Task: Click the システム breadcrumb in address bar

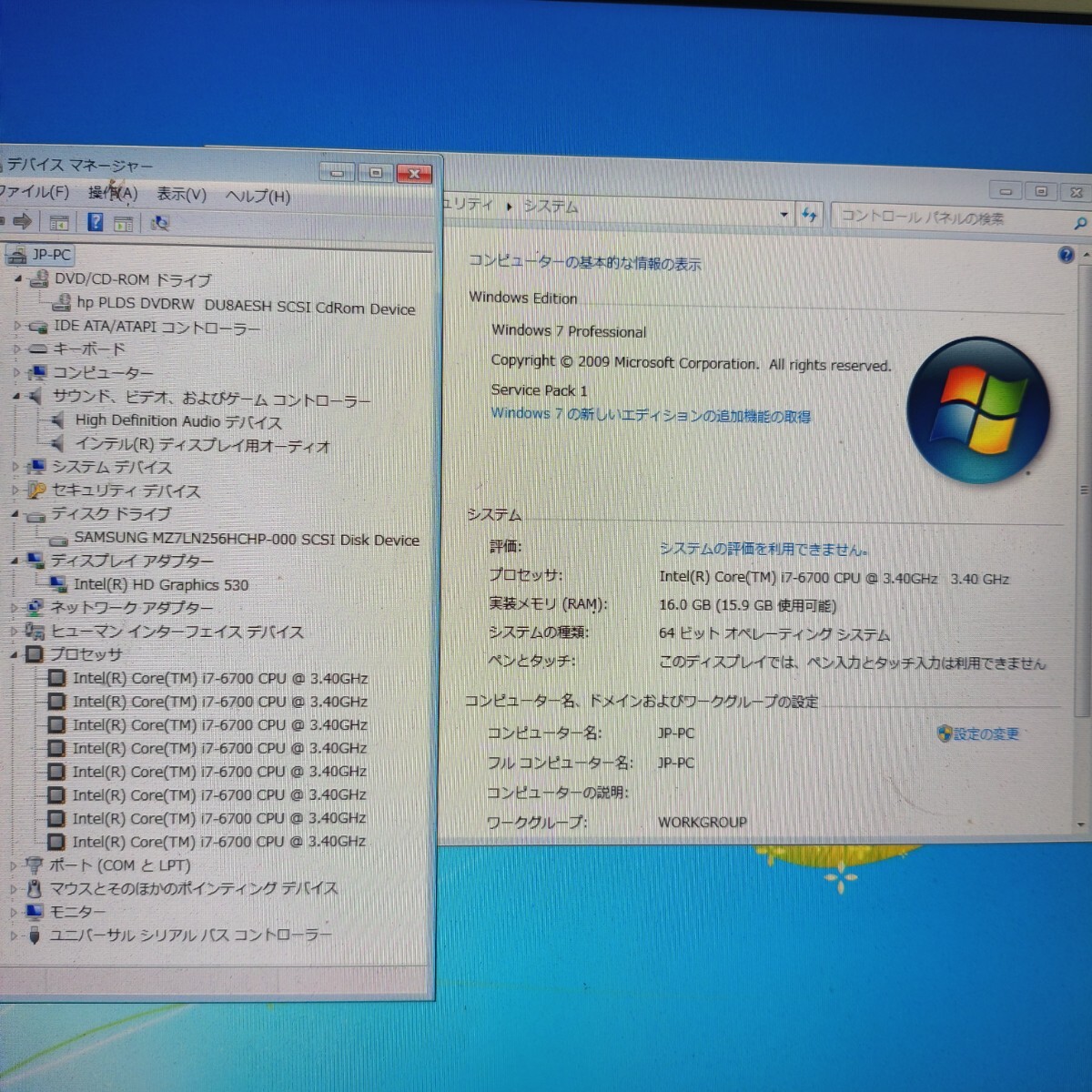Action: pyautogui.click(x=551, y=207)
